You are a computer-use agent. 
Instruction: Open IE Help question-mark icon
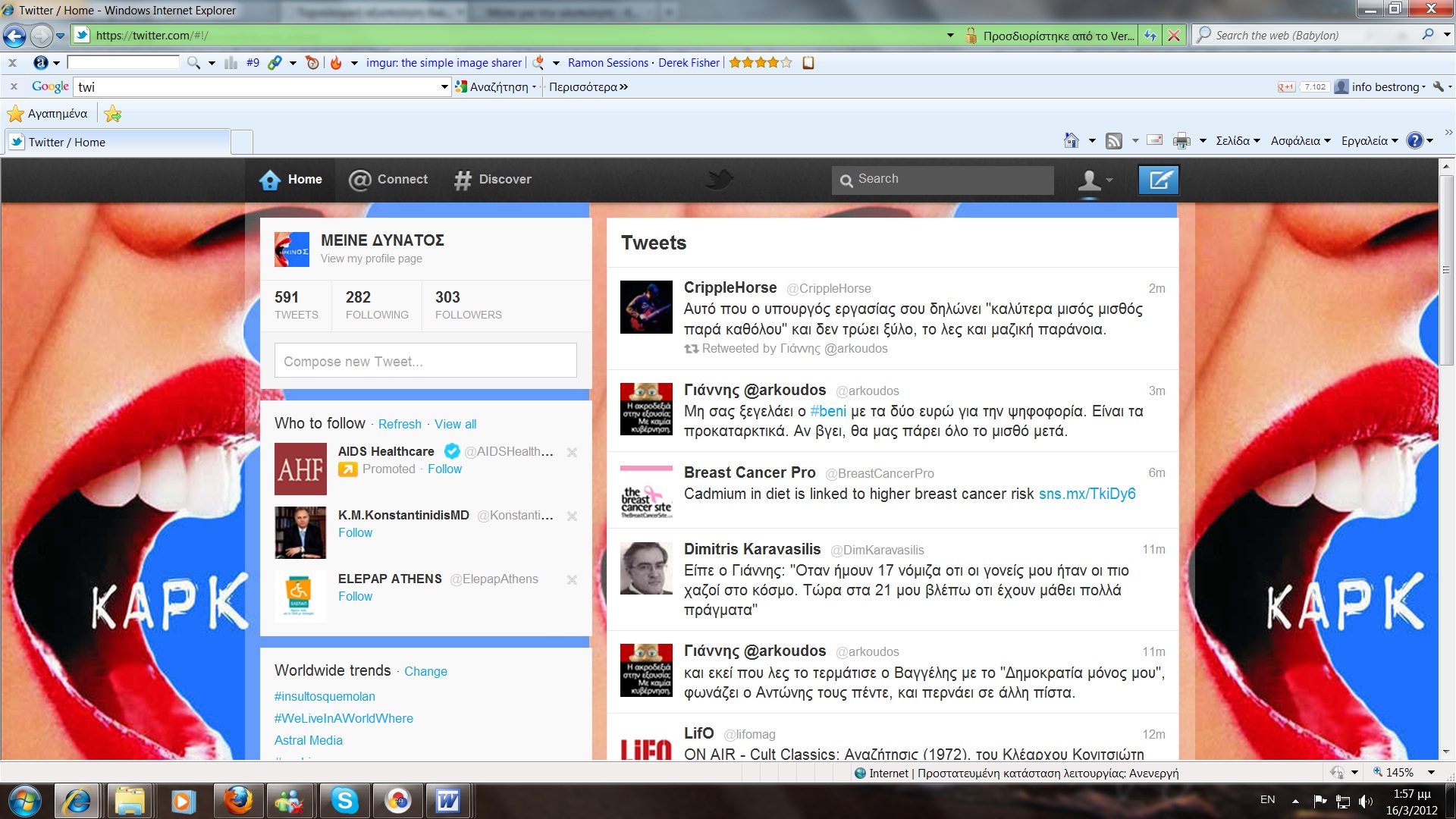click(x=1414, y=140)
